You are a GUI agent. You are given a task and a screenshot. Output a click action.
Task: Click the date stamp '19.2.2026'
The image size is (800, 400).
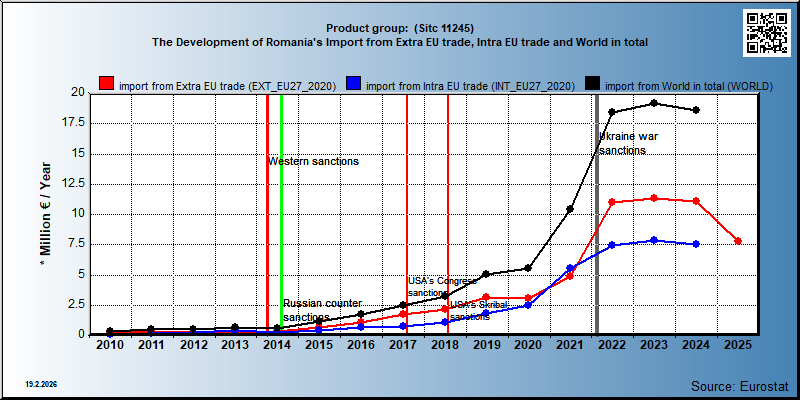(x=41, y=384)
